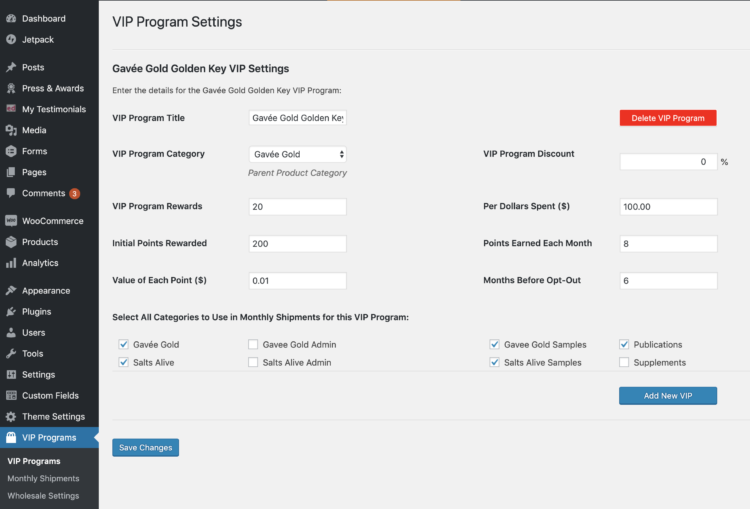Viewport: 750px width, 509px height.
Task: Click the Plugins plug icon
Action: (11, 312)
